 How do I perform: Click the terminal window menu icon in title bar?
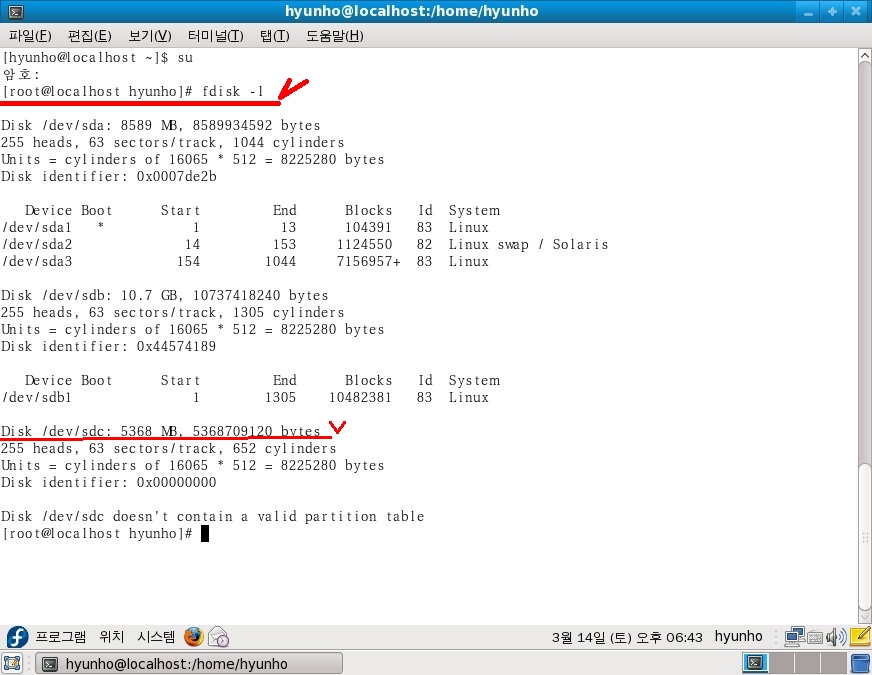coord(16,11)
